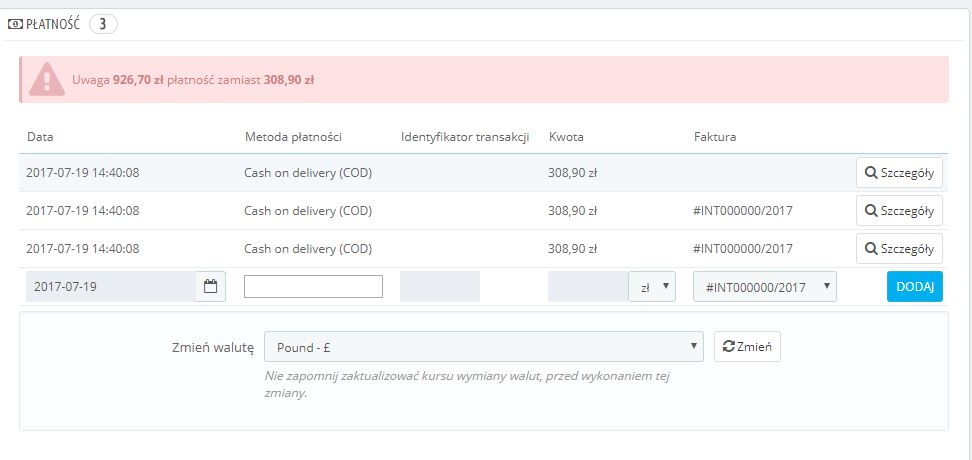Click the date input showing 2017-07-19

click(110, 287)
